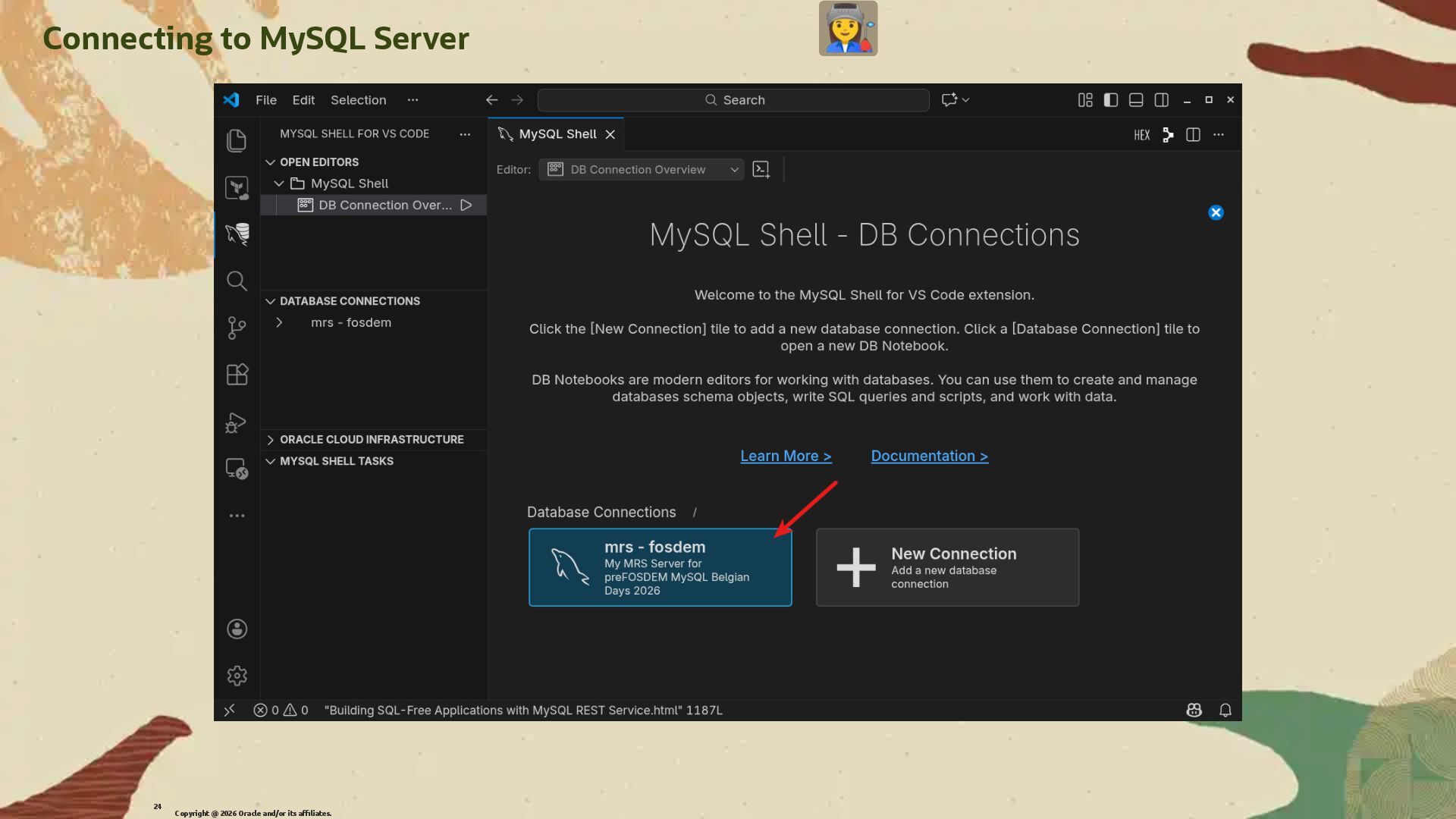Image resolution: width=1456 pixels, height=819 pixels.
Task: Open Remote Explorer in activity bar
Action: tap(237, 469)
